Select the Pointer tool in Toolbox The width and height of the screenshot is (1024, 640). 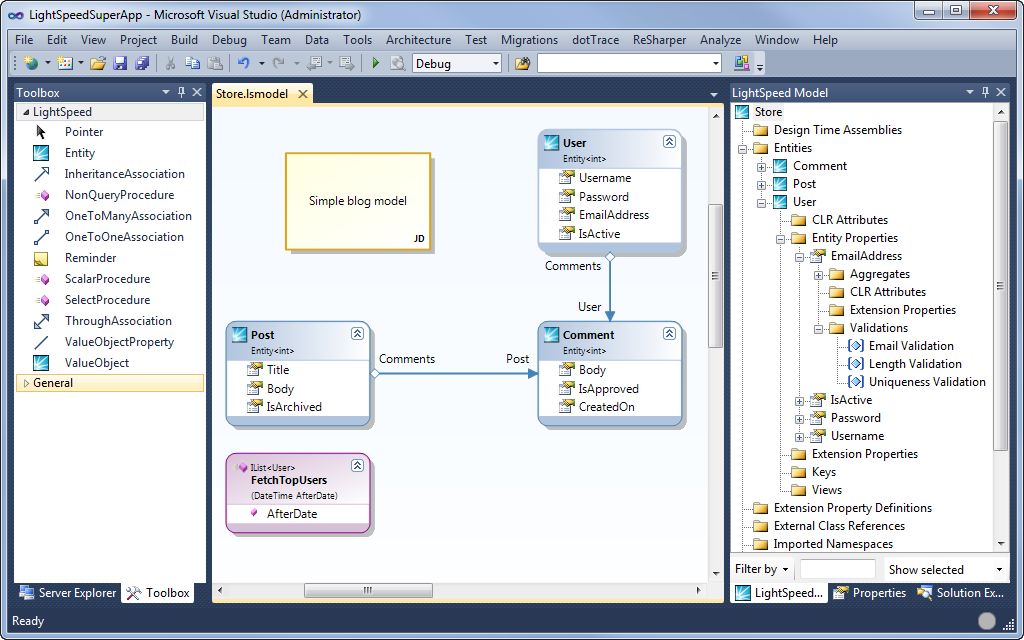click(84, 132)
